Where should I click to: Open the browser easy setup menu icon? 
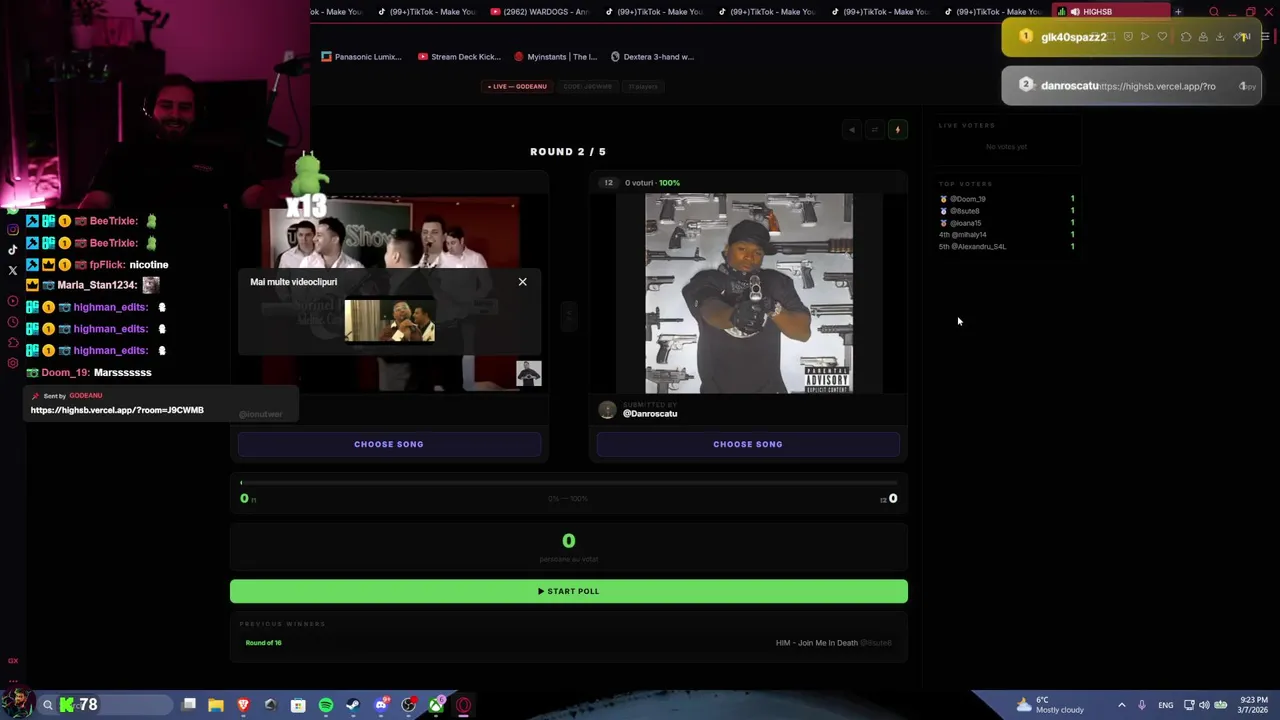point(1264,37)
